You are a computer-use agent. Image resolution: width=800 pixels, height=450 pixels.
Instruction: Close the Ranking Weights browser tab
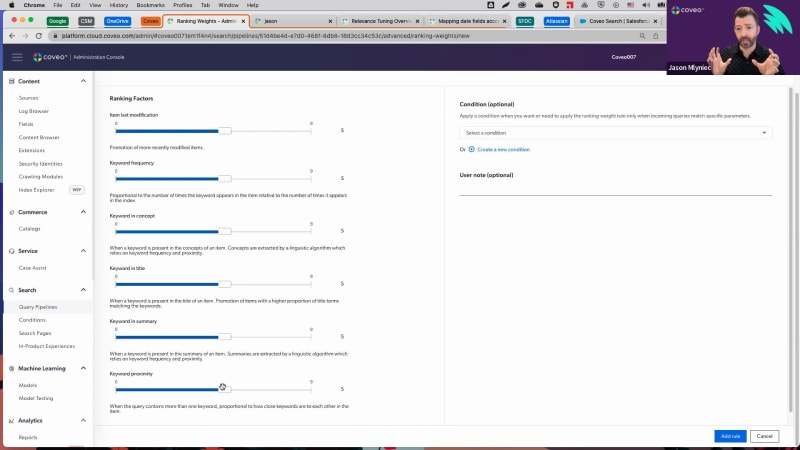[x=243, y=21]
